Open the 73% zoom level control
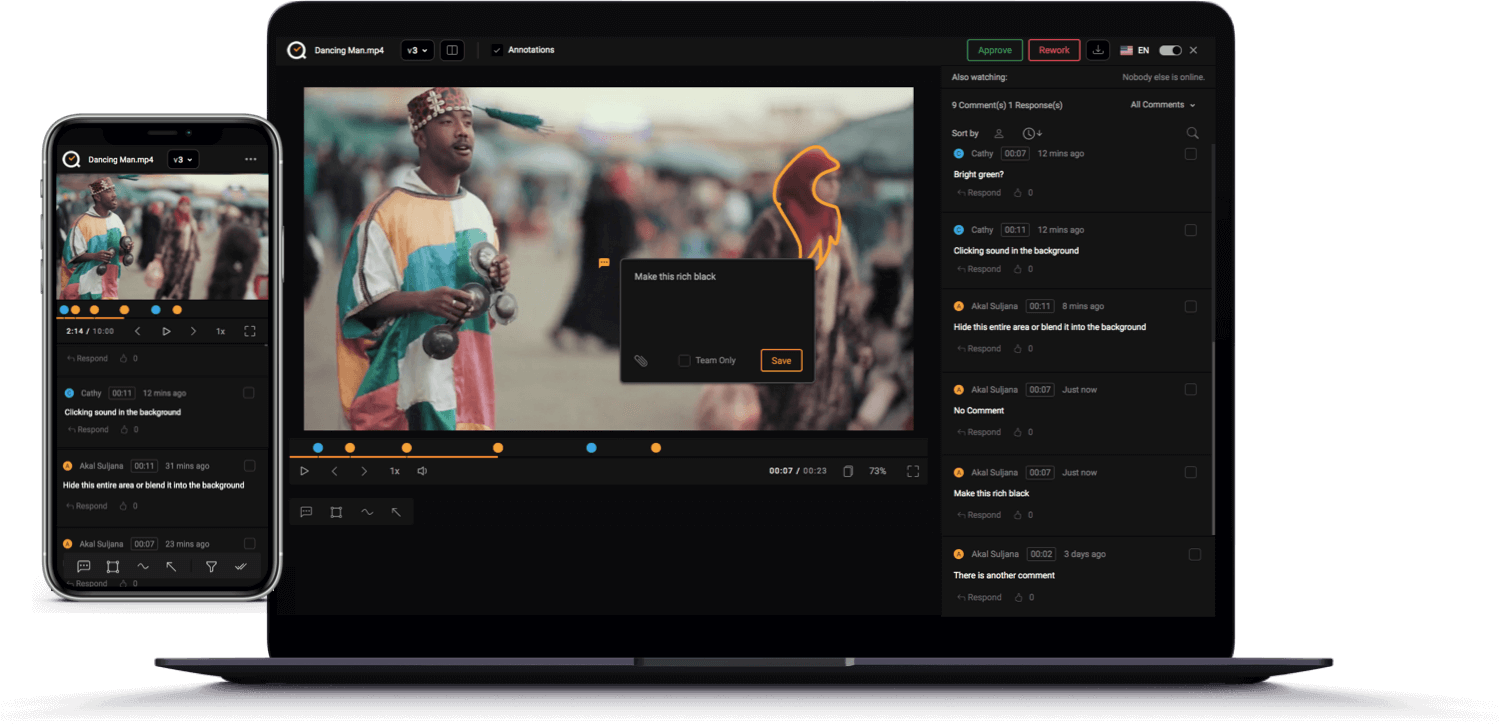 (x=877, y=471)
